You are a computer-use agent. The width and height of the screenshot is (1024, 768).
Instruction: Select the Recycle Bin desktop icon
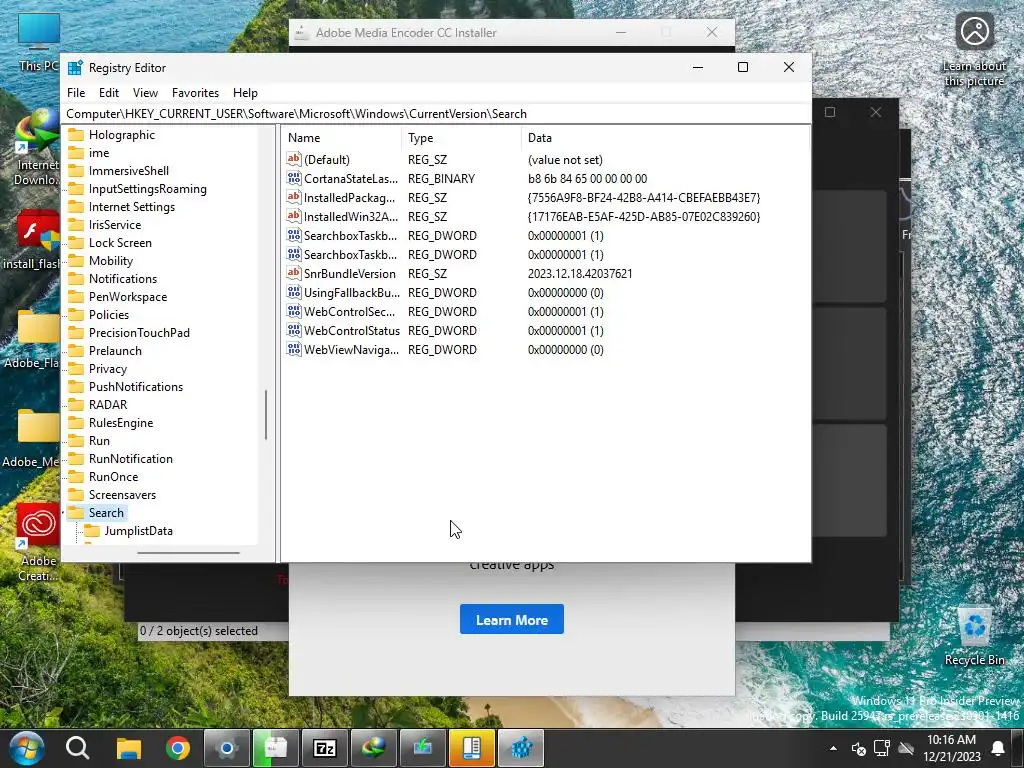point(974,637)
